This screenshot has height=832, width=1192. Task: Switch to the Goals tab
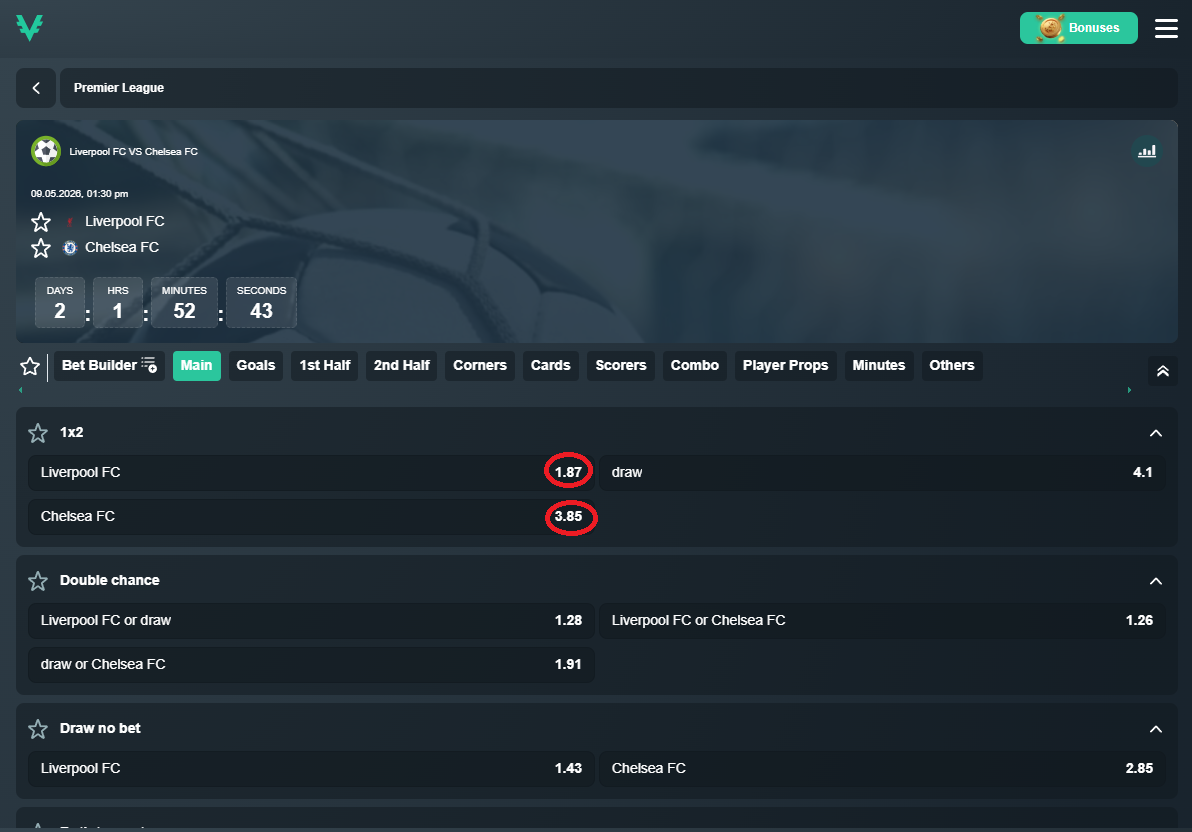coord(256,366)
